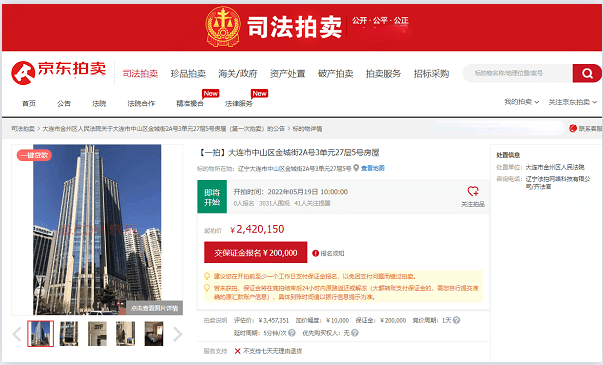
Task: Click help icon next to 竞价周期 1天
Action: point(456,320)
